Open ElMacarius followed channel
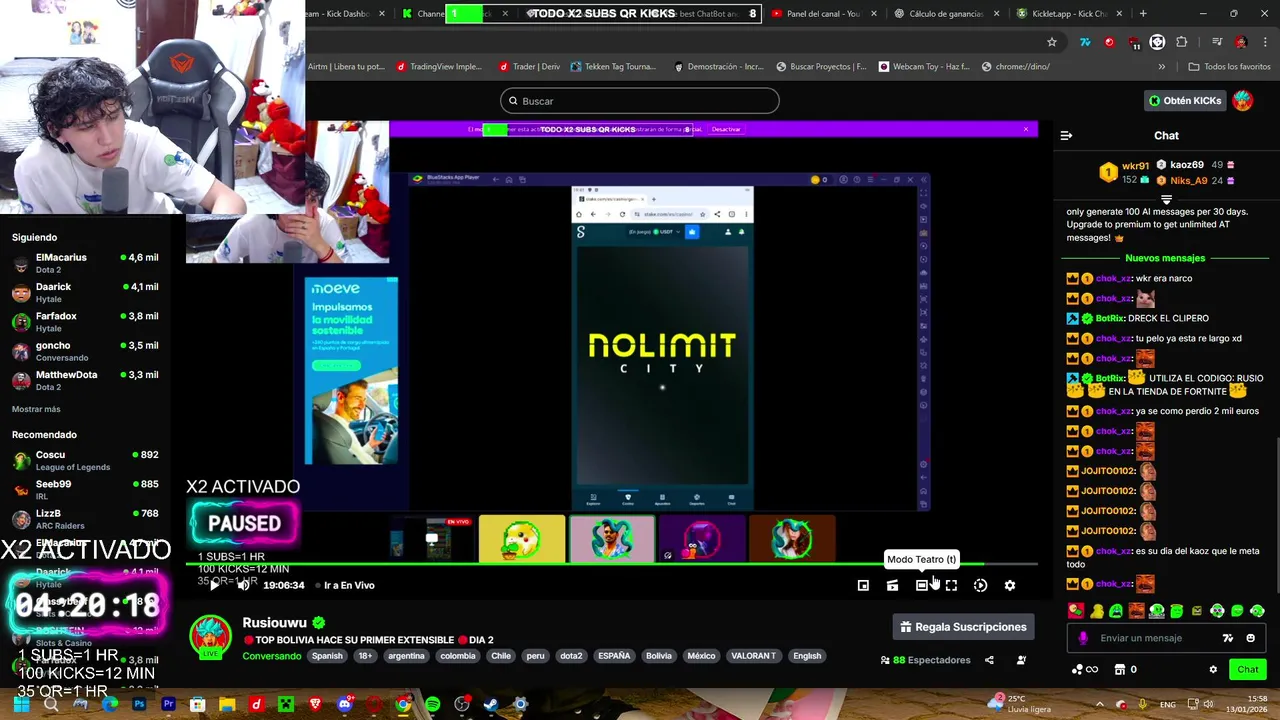 [x=85, y=263]
